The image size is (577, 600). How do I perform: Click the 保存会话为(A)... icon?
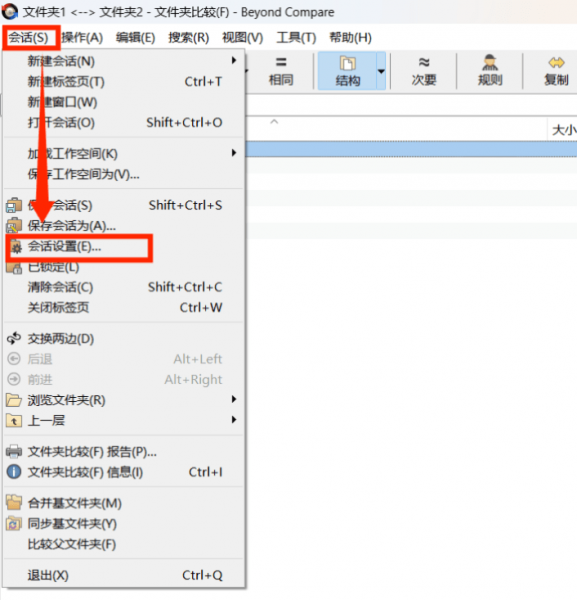(14, 226)
